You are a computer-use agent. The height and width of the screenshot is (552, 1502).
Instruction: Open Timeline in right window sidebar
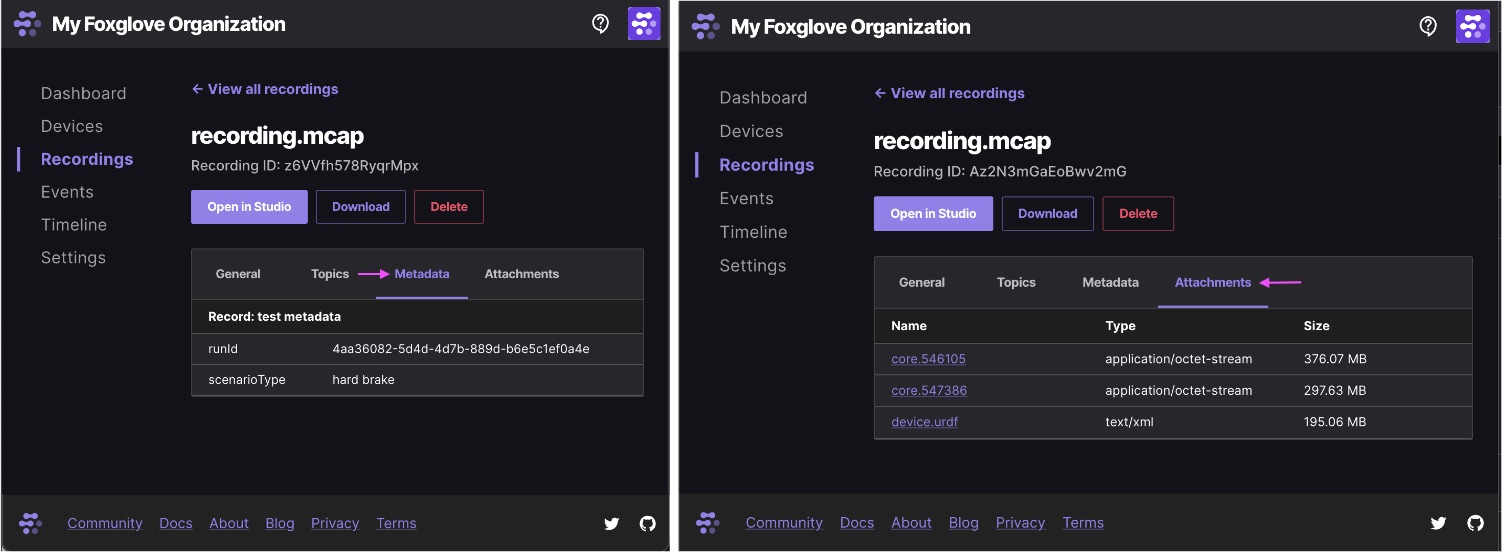753,232
